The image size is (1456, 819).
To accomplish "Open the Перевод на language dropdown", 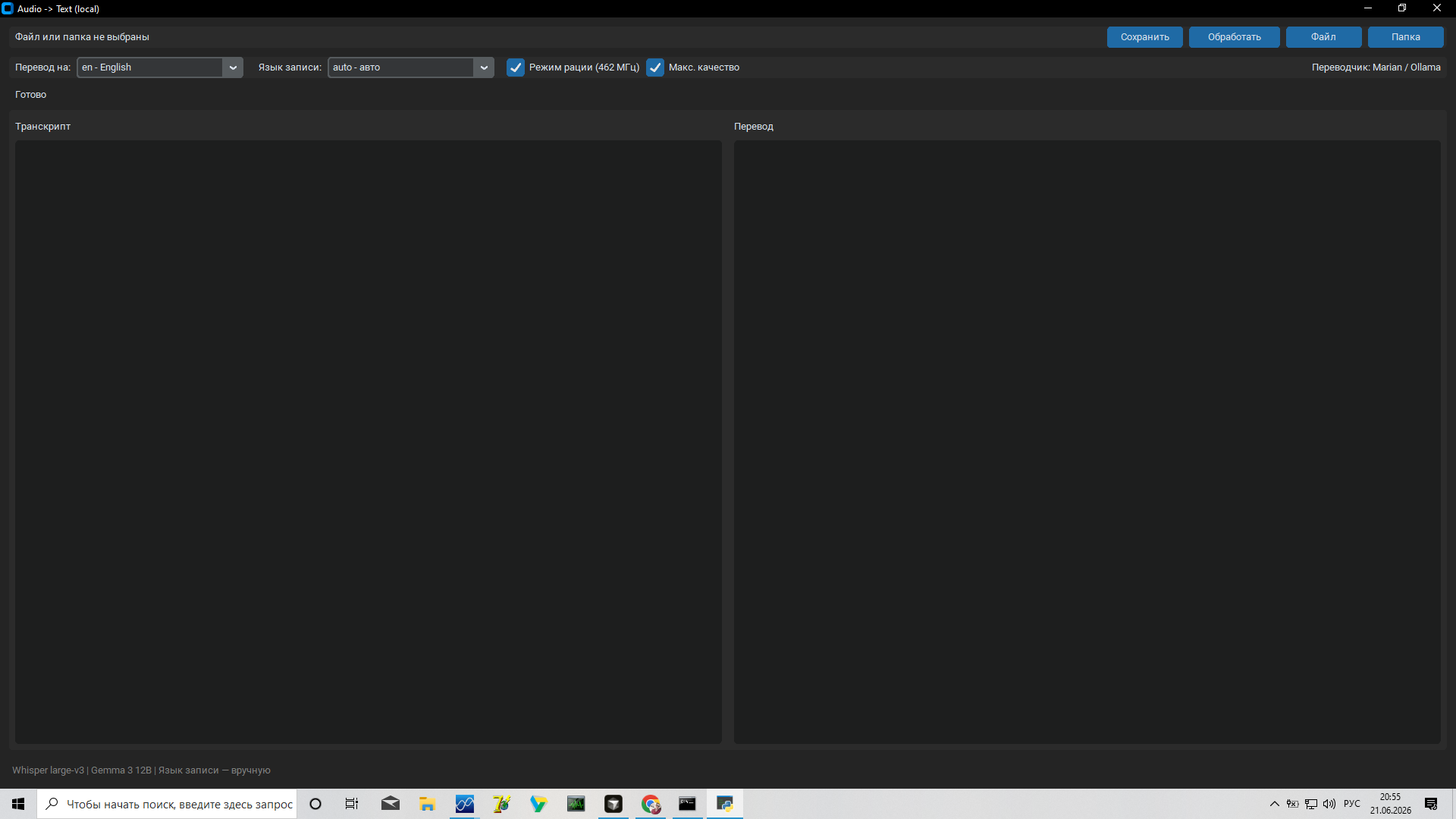I will (160, 67).
